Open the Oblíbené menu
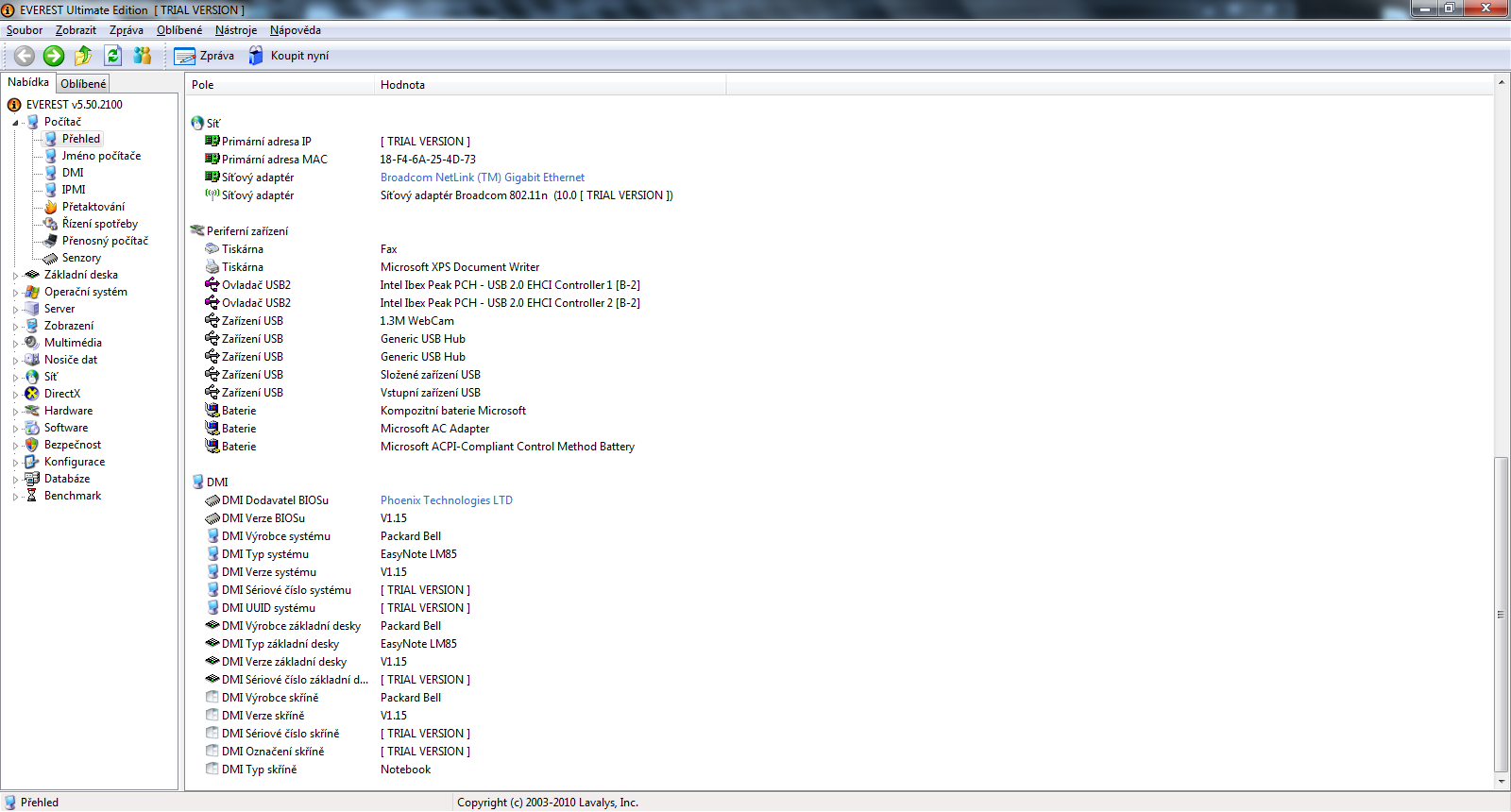 click(179, 30)
